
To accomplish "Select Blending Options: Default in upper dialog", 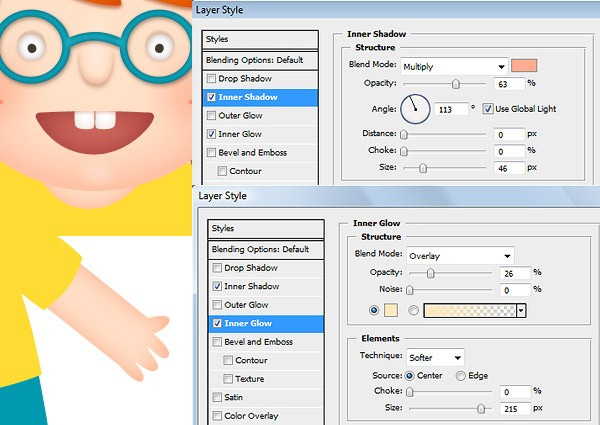I will pos(260,60).
